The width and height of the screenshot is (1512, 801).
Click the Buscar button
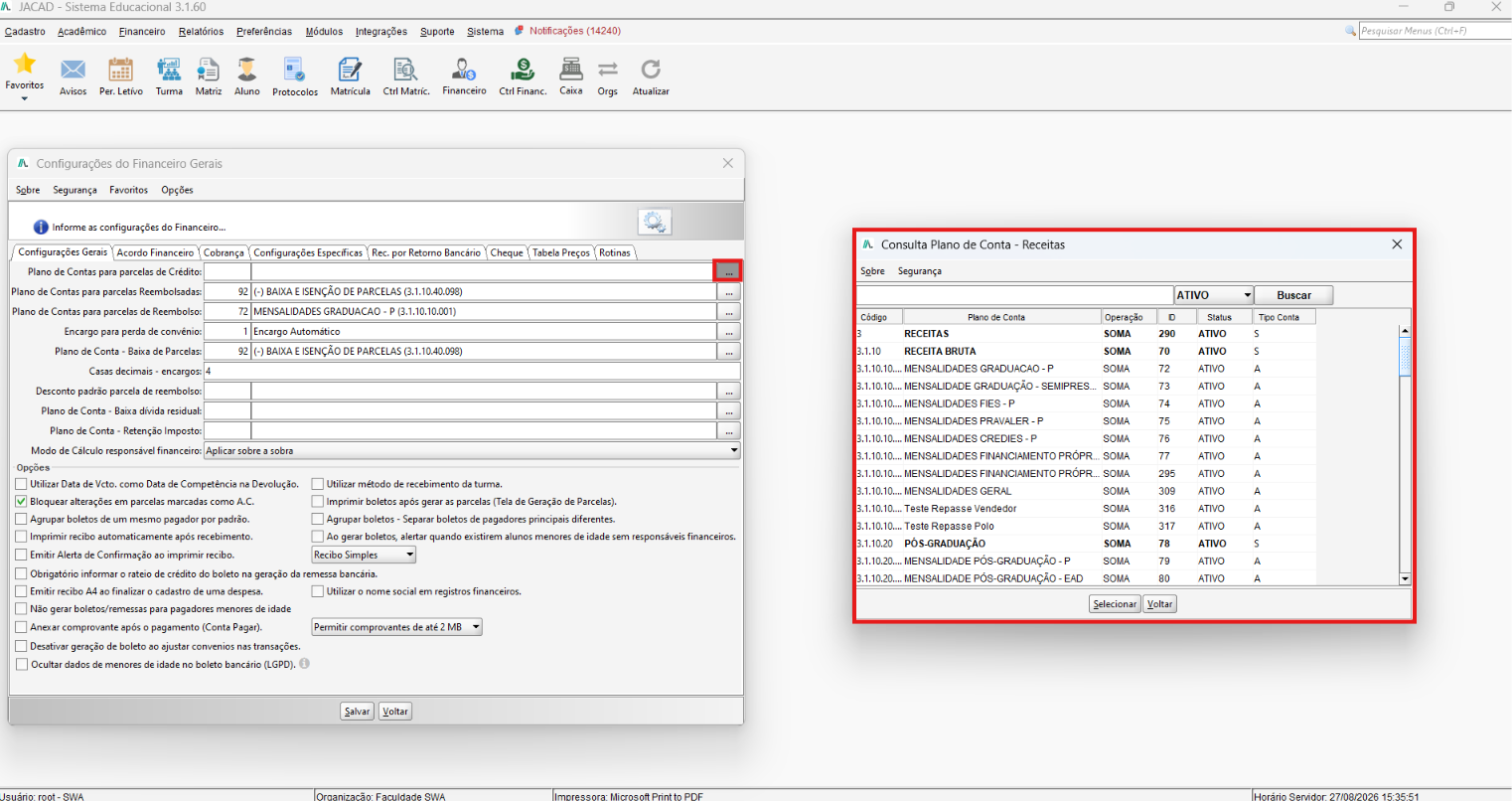(1293, 295)
